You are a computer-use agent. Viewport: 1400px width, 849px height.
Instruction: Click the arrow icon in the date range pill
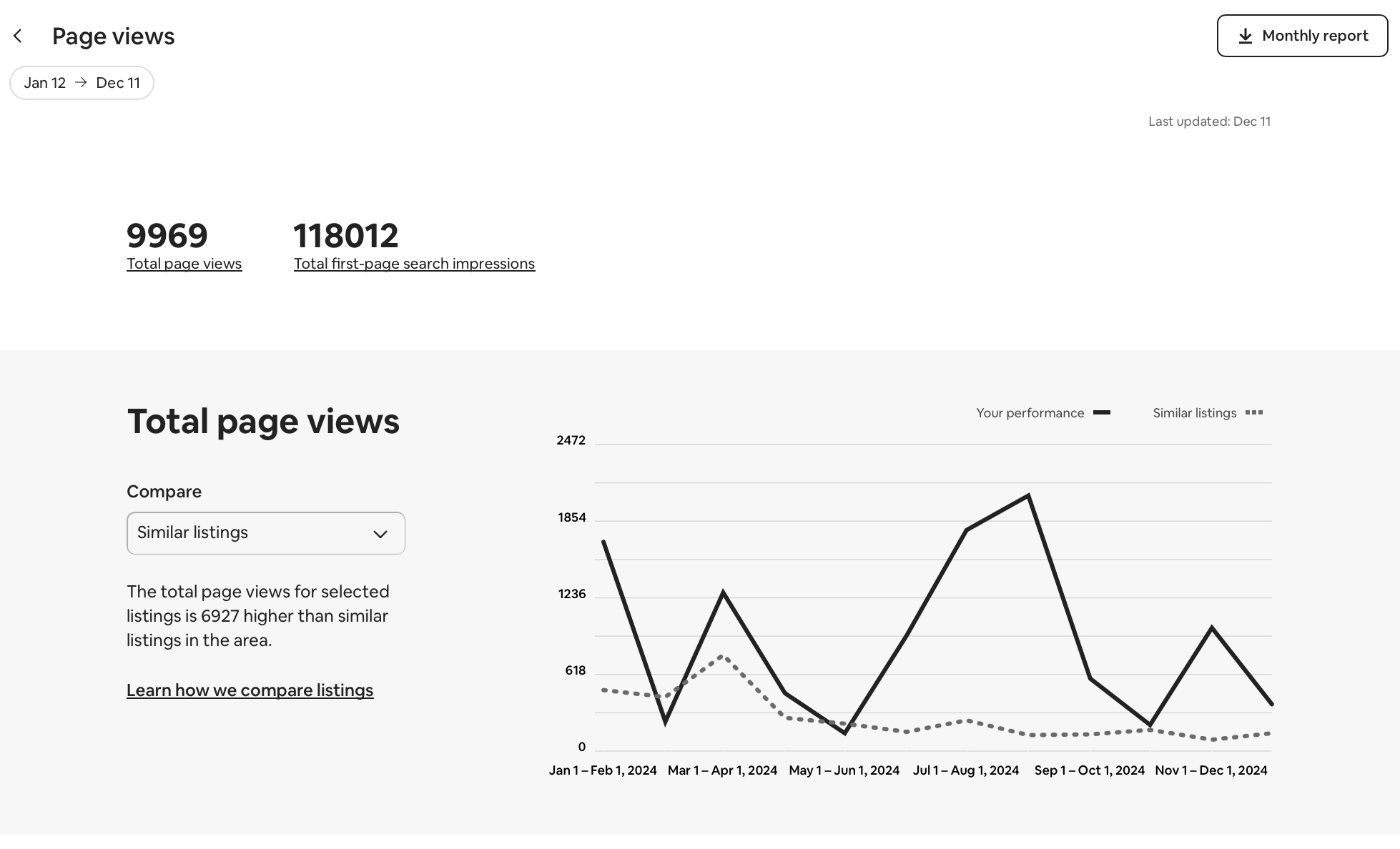click(x=81, y=83)
